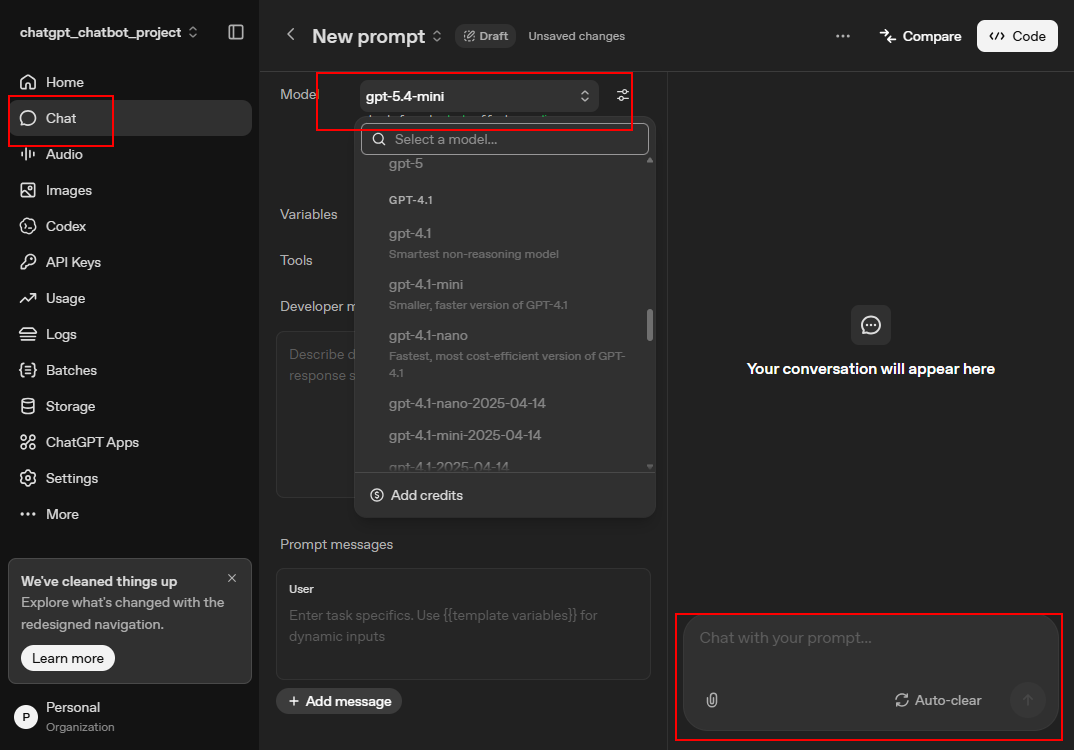This screenshot has width=1074, height=750.
Task: Click the Home icon in sidebar
Action: pyautogui.click(x=27, y=82)
